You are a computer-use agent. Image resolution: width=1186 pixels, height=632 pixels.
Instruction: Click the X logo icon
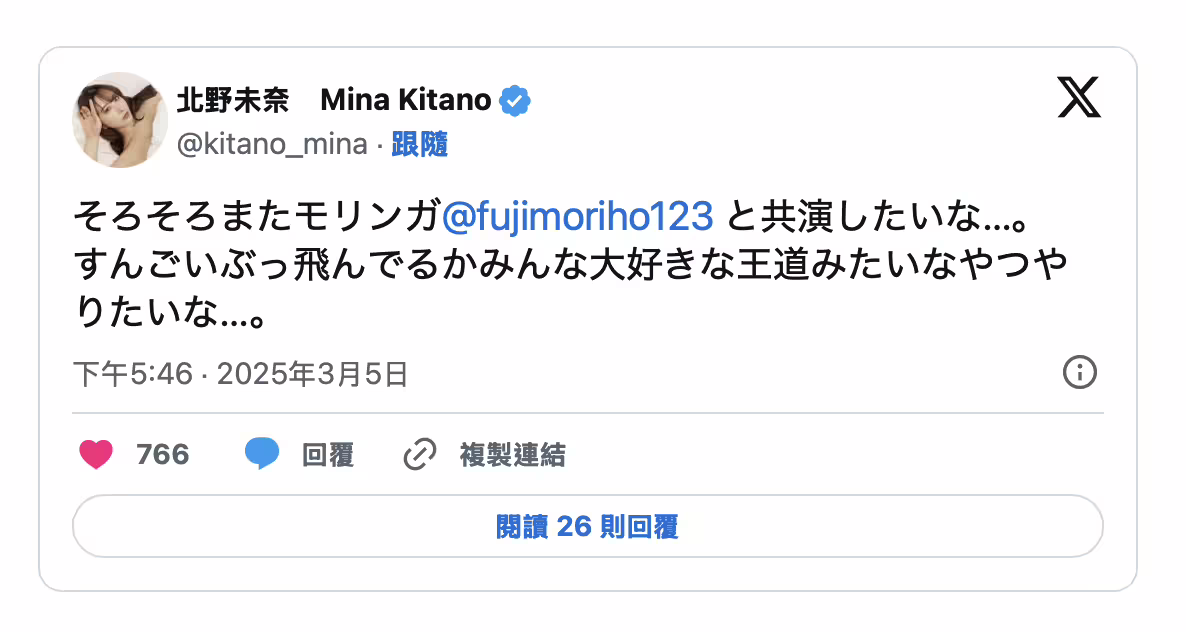tap(1079, 99)
